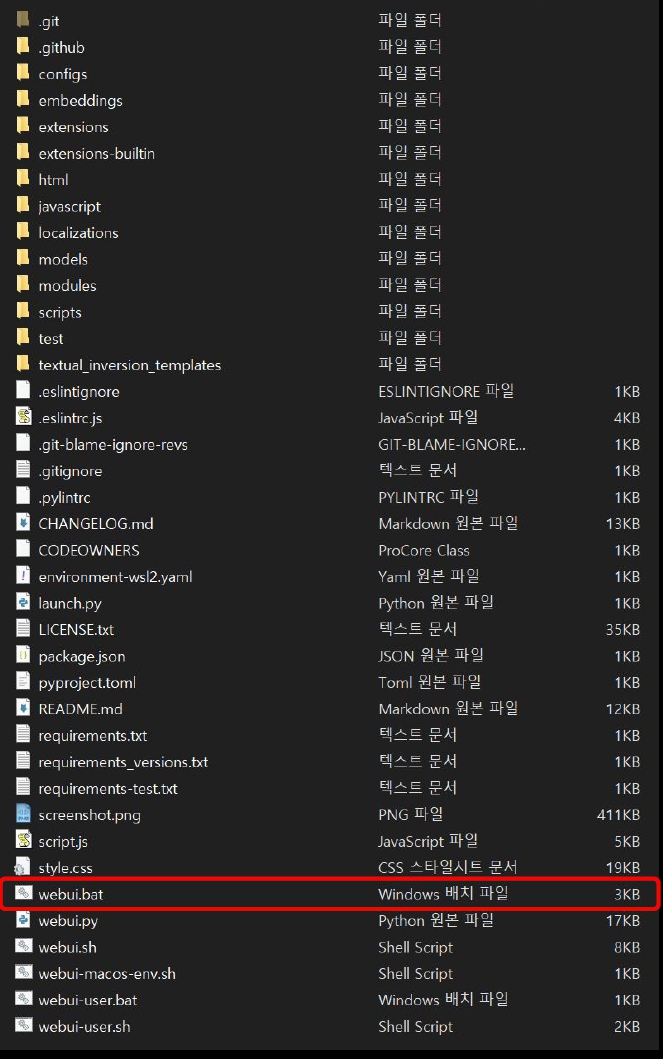Select the webui-user.bat batch file icon
This screenshot has width=663, height=1059.
tap(24, 999)
